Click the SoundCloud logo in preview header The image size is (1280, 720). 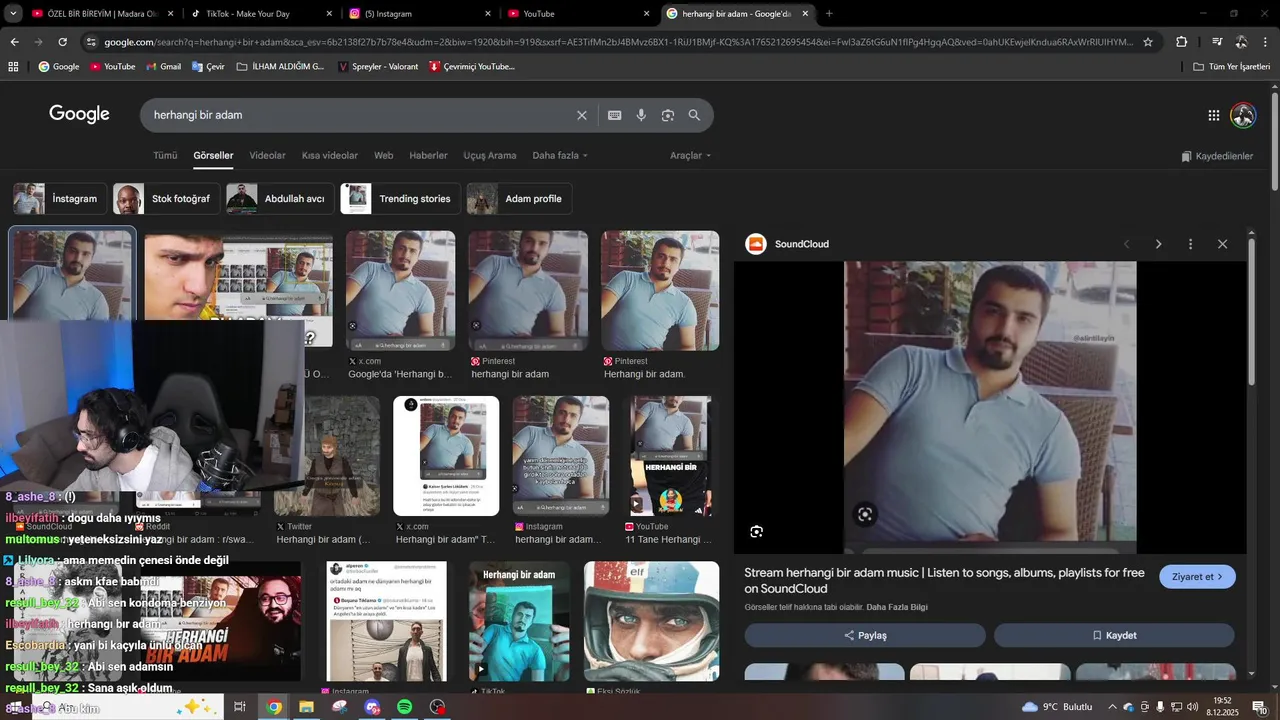[756, 244]
